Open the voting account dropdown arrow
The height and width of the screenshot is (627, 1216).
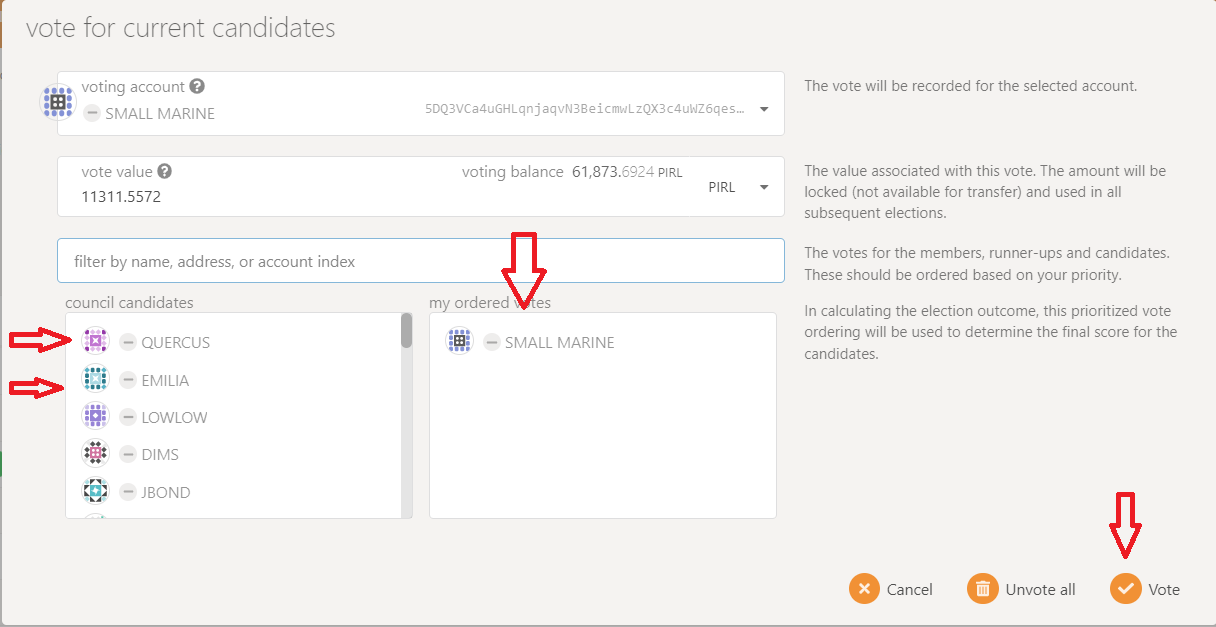click(x=764, y=109)
